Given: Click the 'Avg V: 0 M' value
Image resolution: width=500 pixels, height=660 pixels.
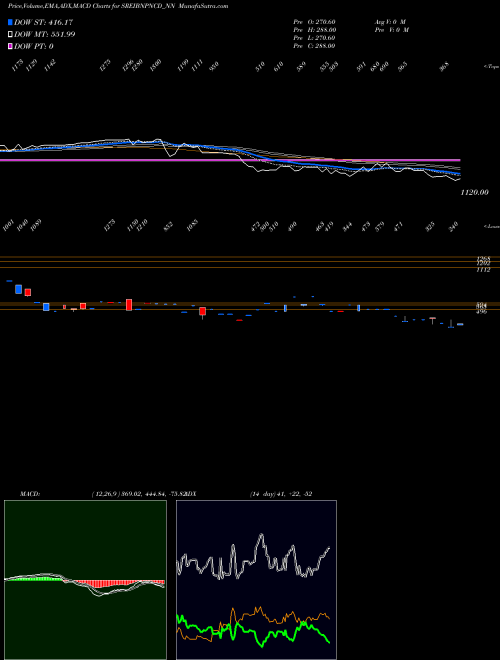Looking at the screenshot, I should (389, 21).
